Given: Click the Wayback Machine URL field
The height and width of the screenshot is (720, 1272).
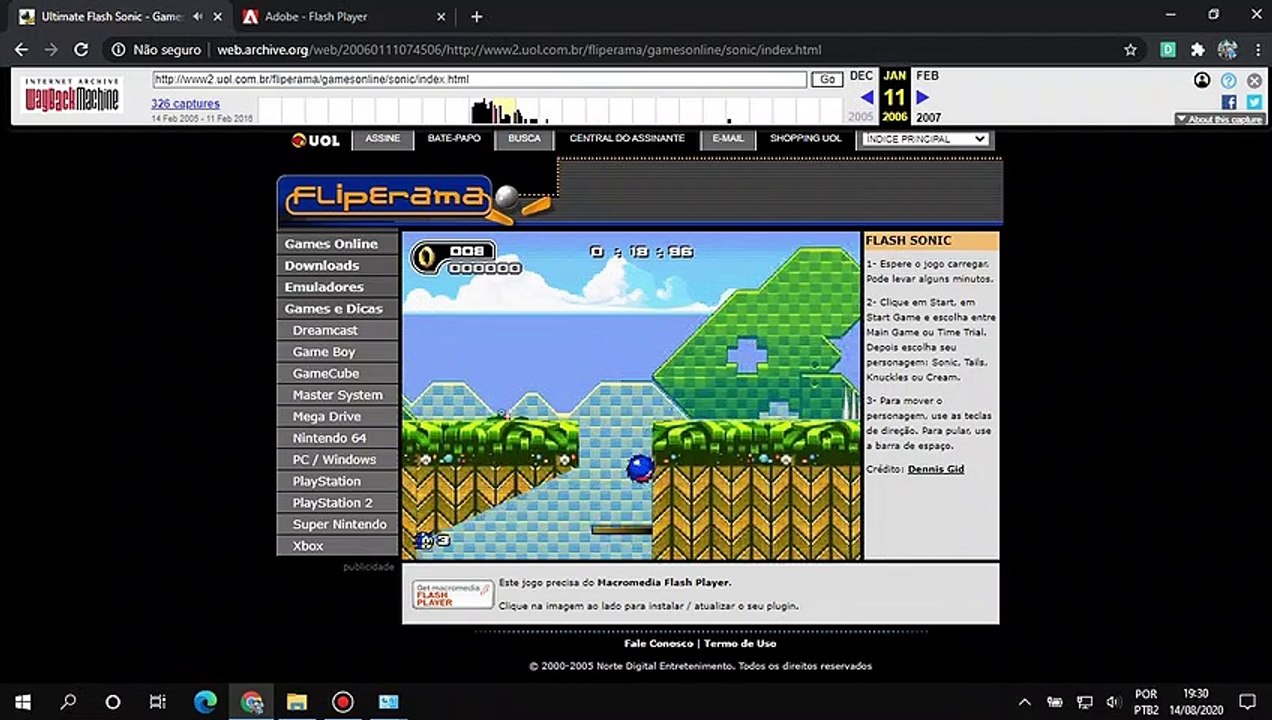Looking at the screenshot, I should click(x=479, y=79).
